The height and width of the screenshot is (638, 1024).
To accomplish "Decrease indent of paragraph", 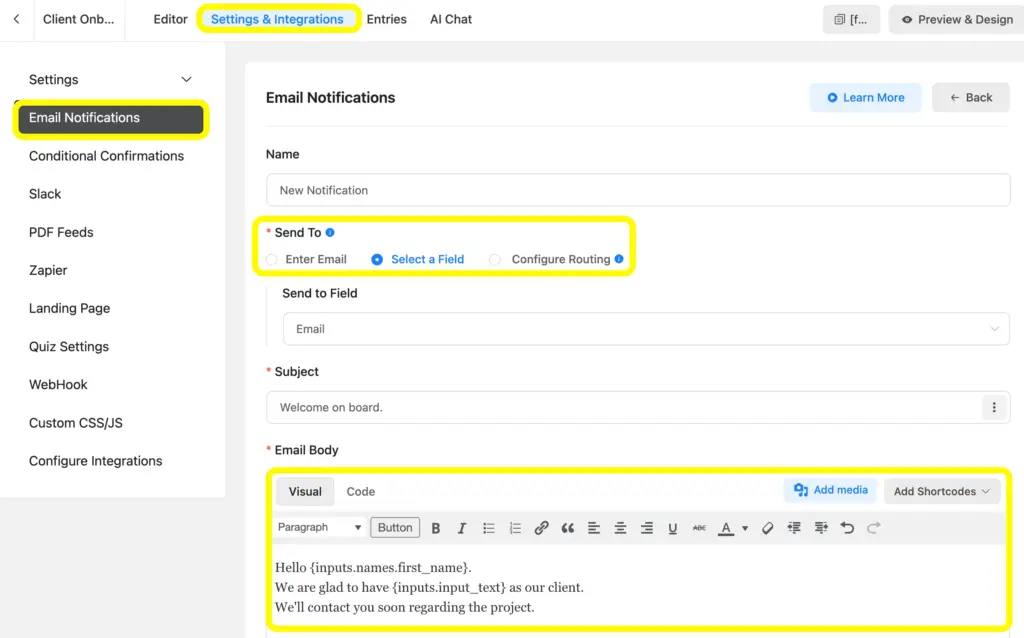I will (794, 528).
